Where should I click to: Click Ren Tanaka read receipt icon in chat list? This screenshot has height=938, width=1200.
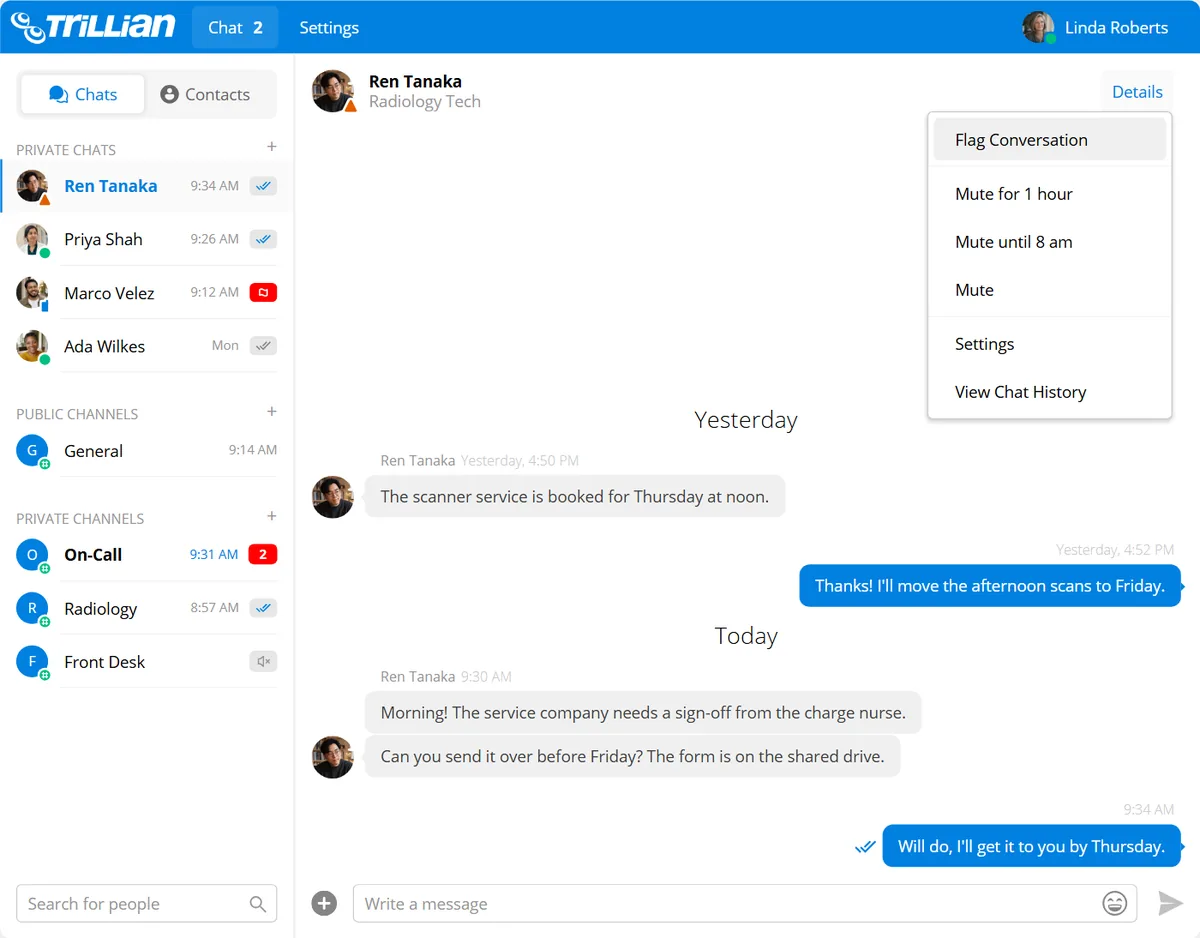point(263,186)
